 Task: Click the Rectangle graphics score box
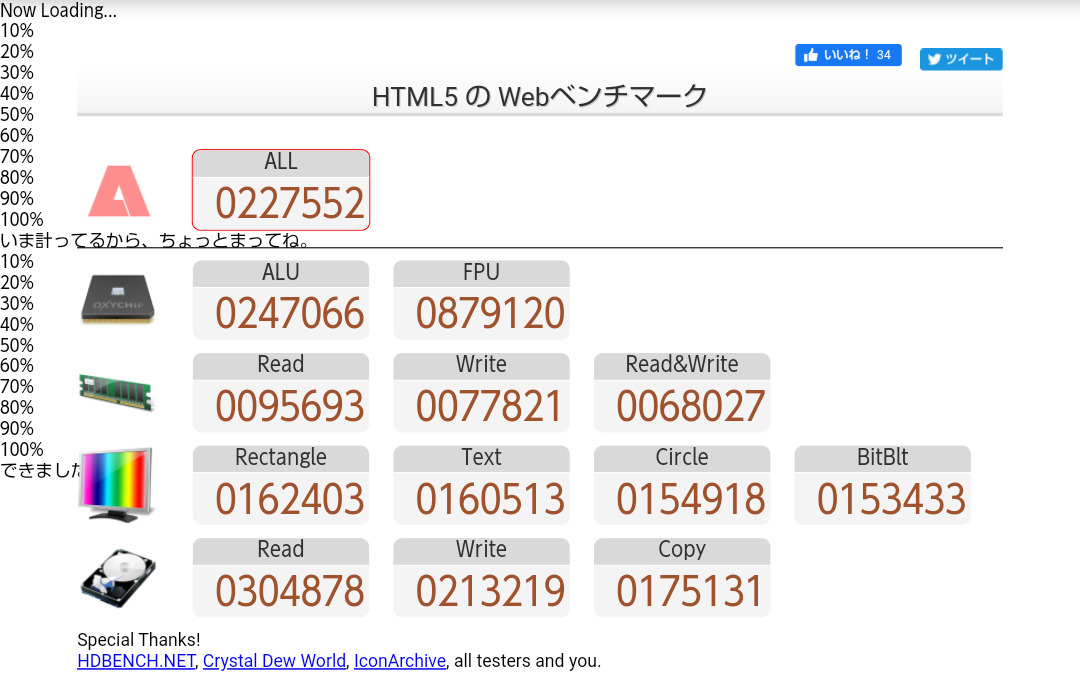[x=281, y=485]
